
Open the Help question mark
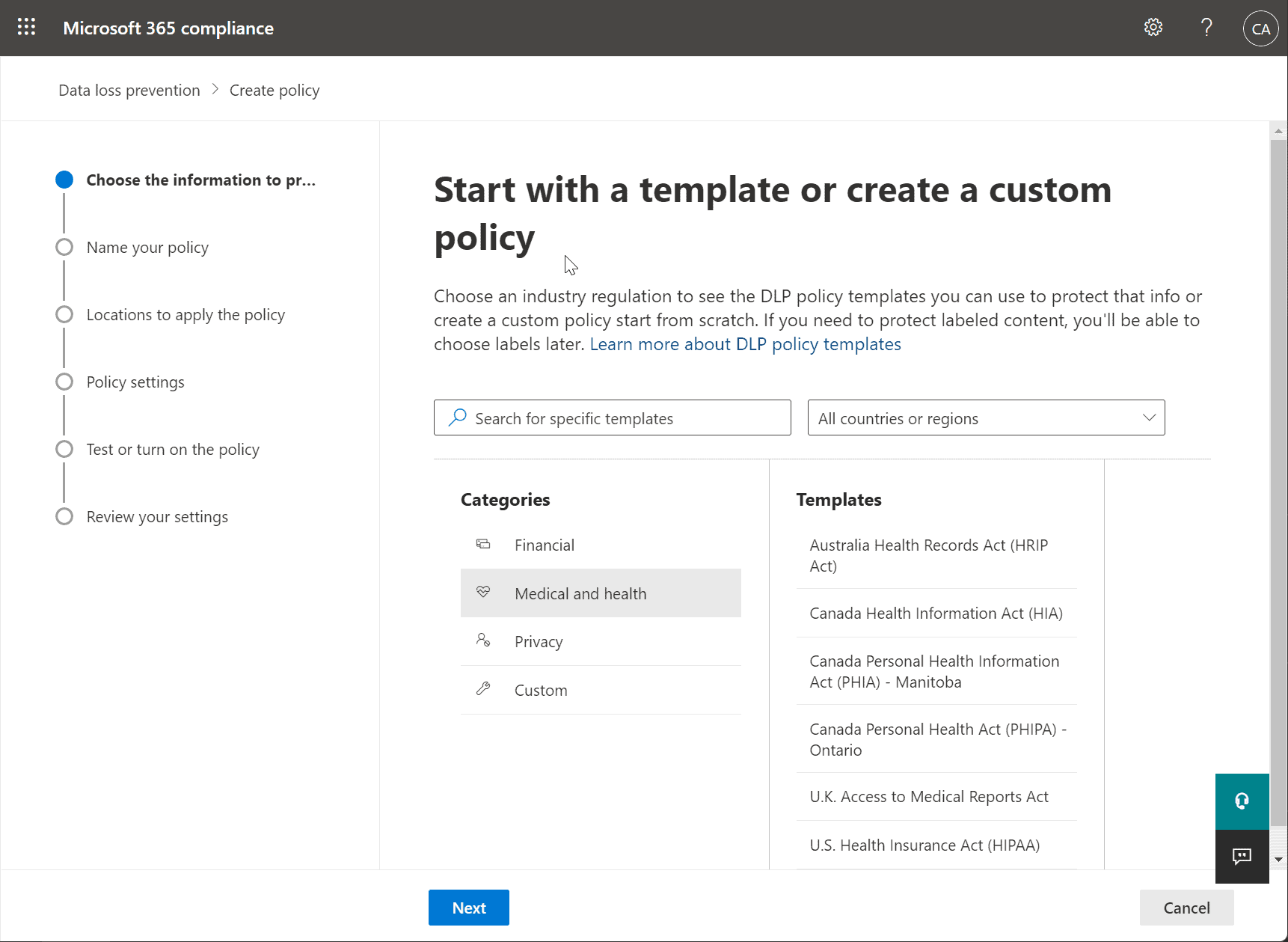click(1205, 27)
